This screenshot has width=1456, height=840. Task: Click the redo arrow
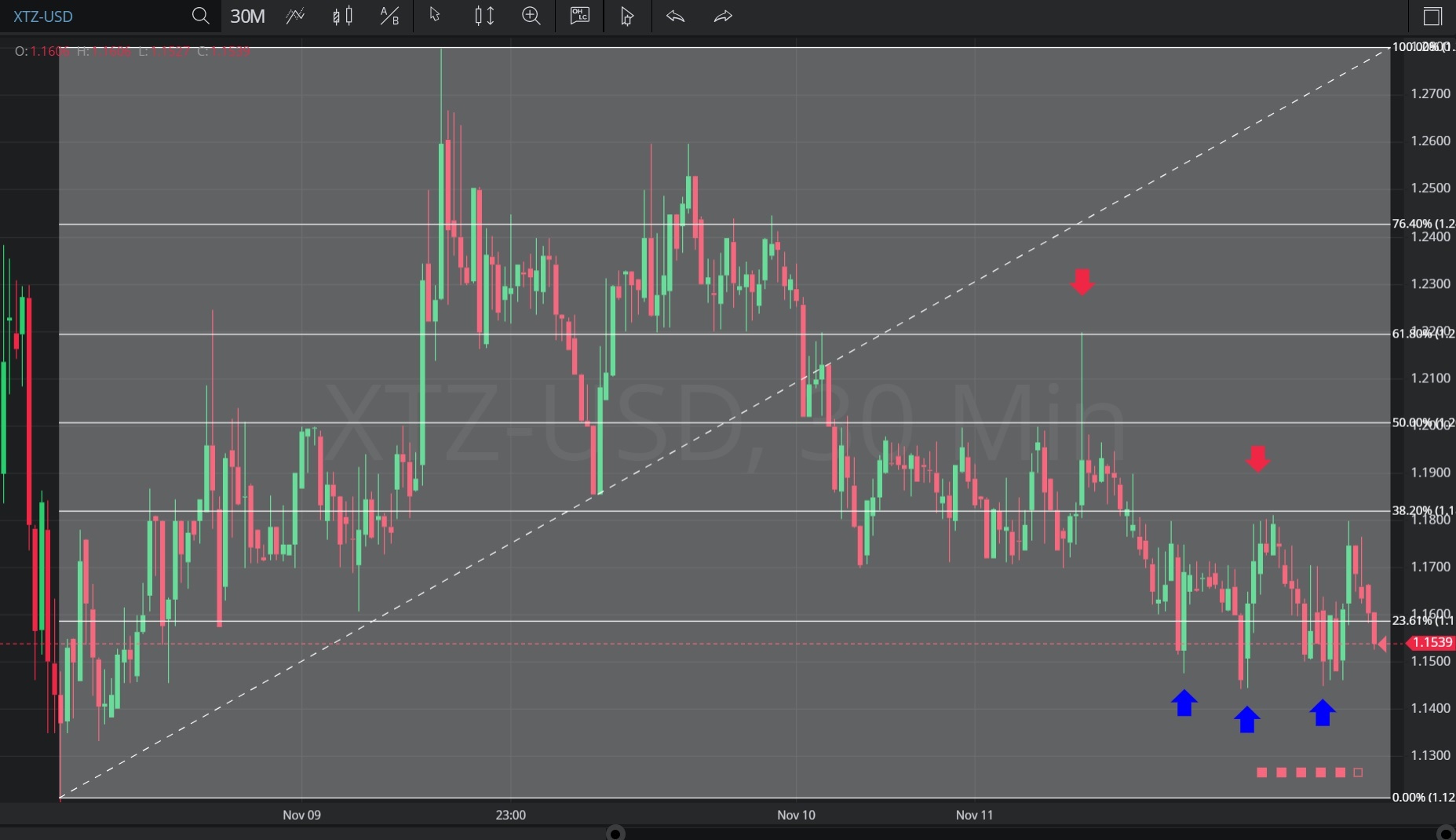(x=723, y=16)
